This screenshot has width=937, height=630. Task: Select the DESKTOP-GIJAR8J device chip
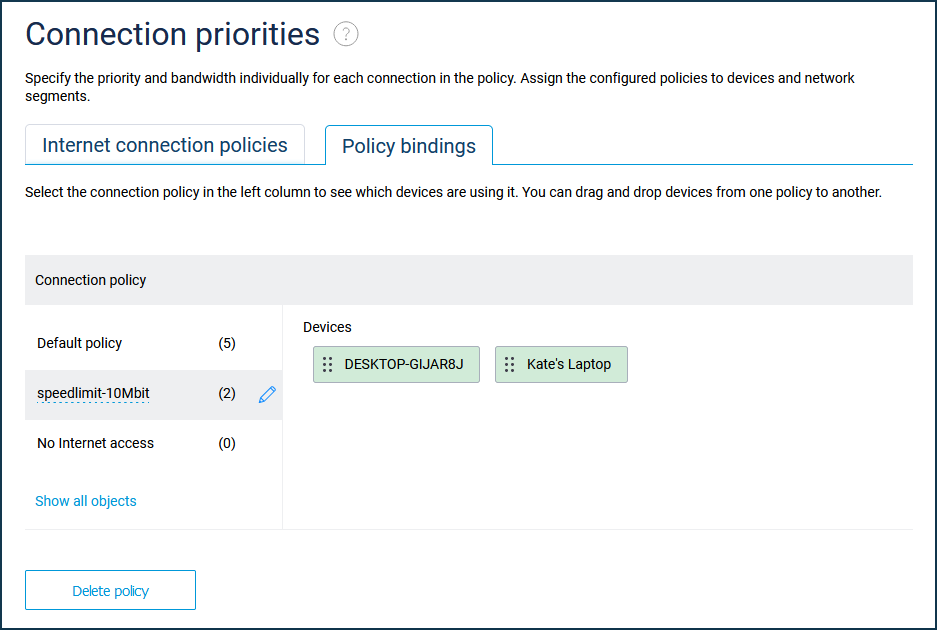click(404, 364)
